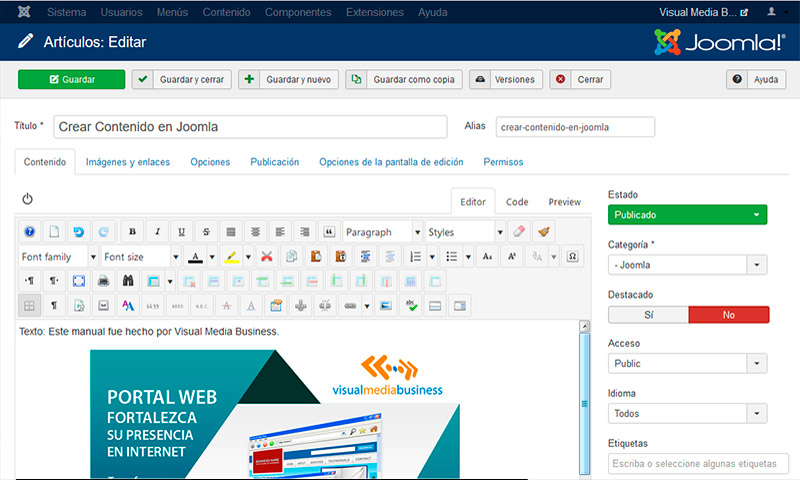Cut selection with scissors icon
The width and height of the screenshot is (800, 480).
[x=266, y=256]
